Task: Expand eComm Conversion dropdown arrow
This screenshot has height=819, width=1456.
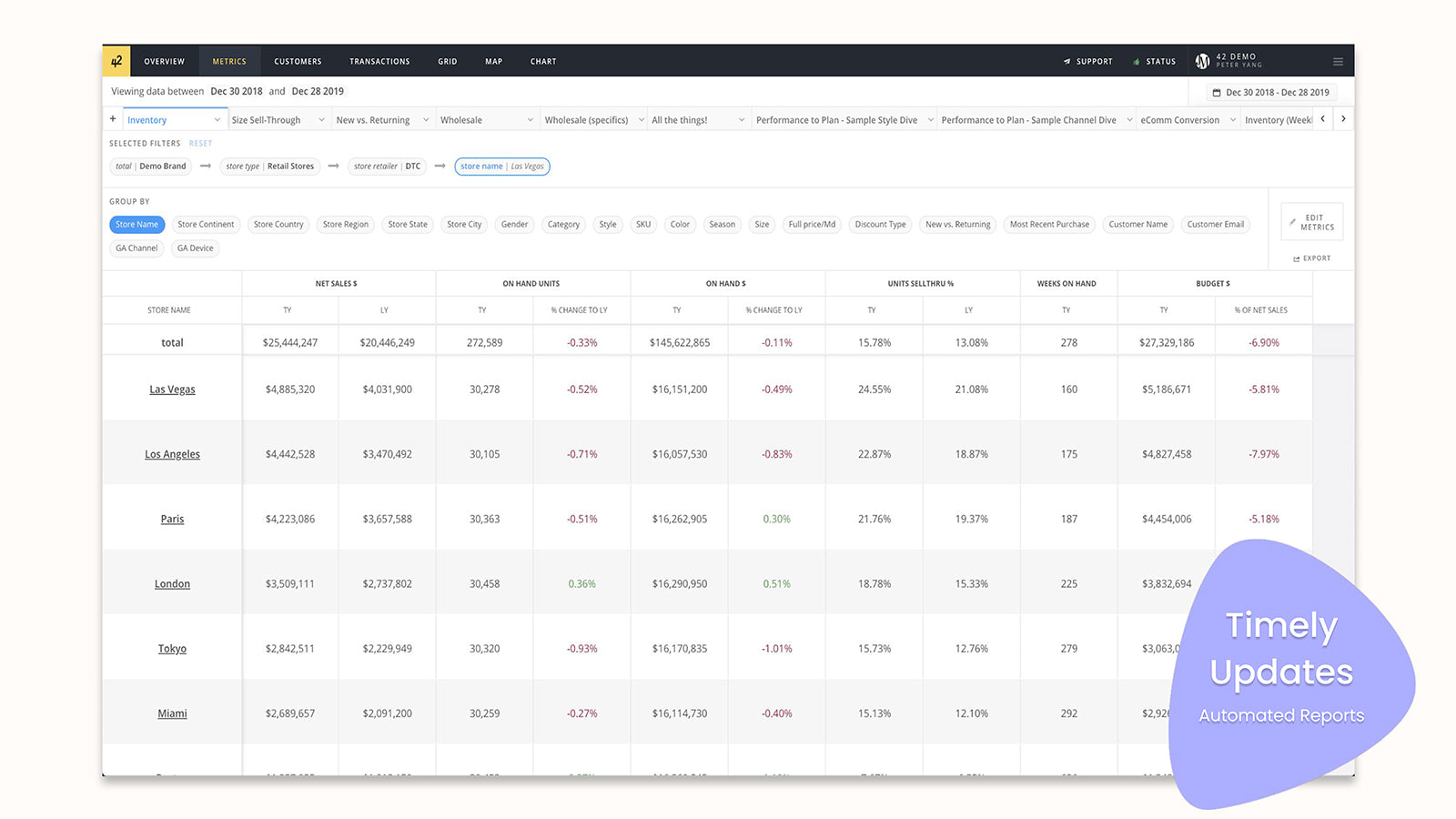Action: click(x=1234, y=120)
